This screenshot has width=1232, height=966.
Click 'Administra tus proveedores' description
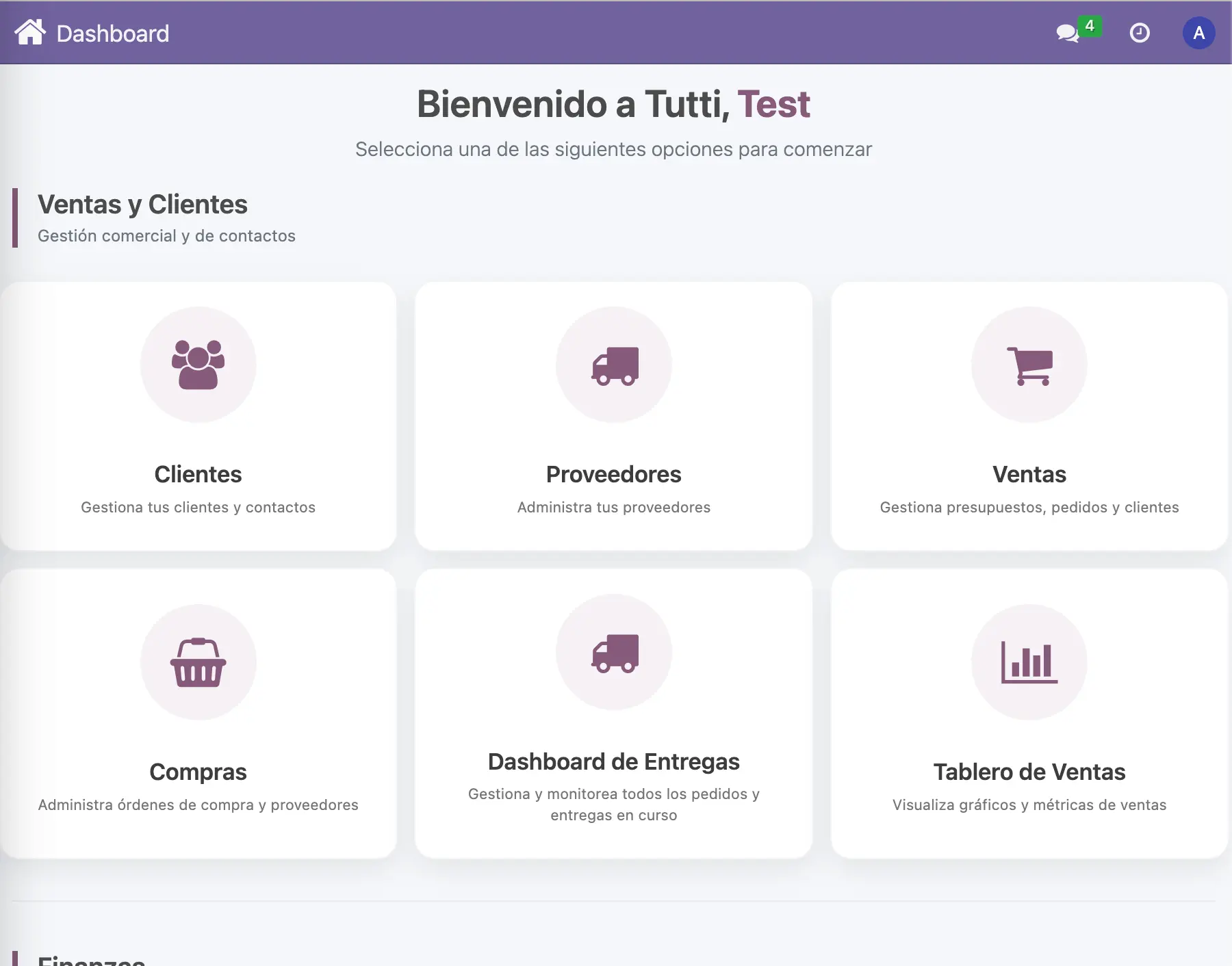[613, 508]
